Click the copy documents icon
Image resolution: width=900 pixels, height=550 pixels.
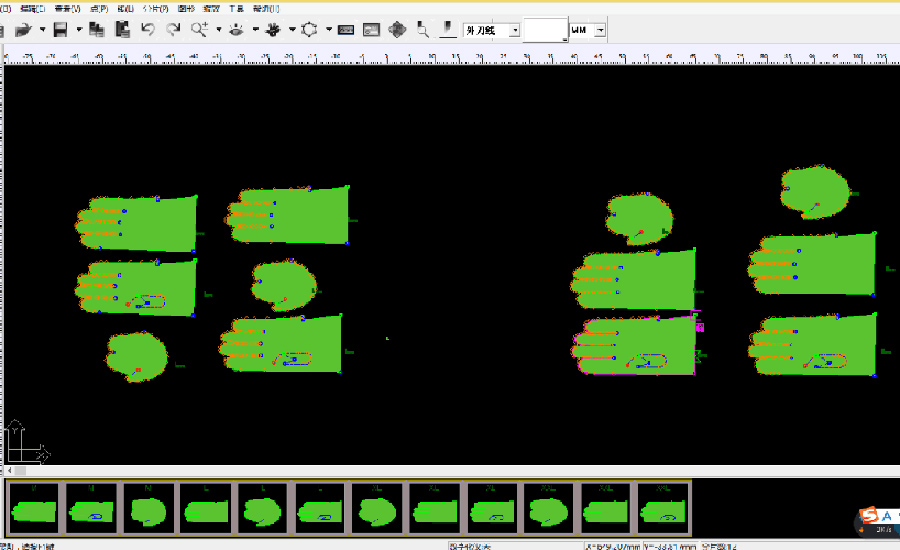(x=99, y=30)
